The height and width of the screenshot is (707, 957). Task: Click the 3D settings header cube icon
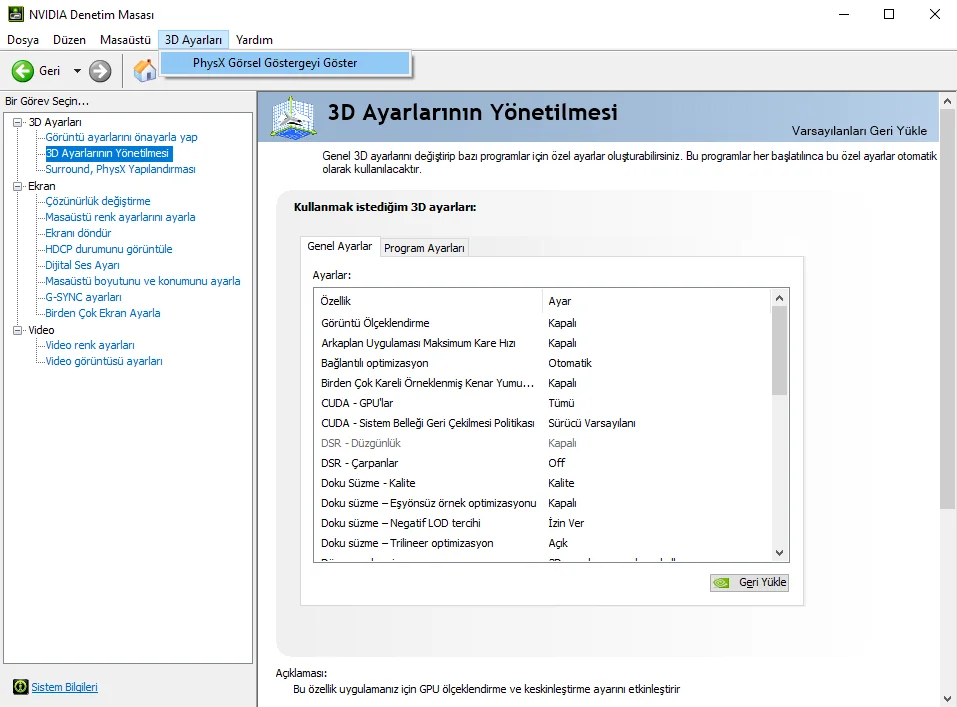(x=294, y=118)
